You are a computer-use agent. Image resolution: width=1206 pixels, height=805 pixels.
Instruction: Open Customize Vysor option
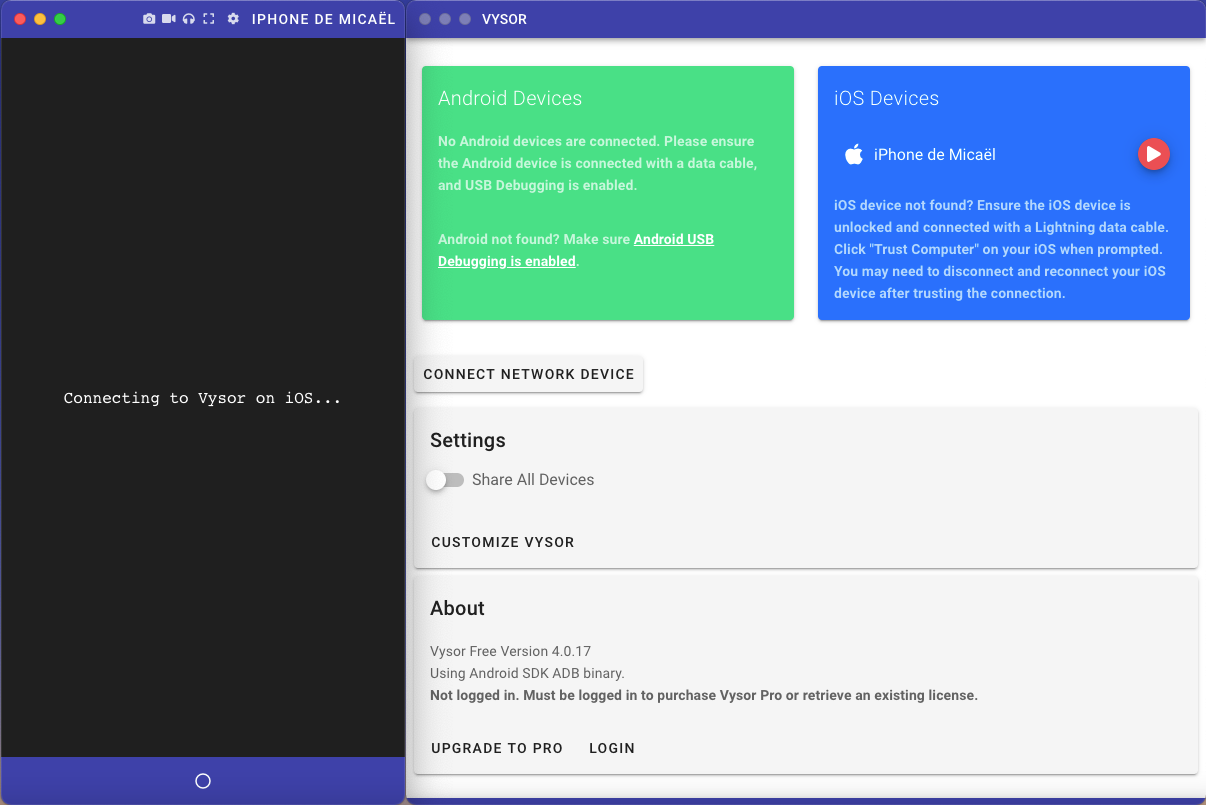coord(503,542)
